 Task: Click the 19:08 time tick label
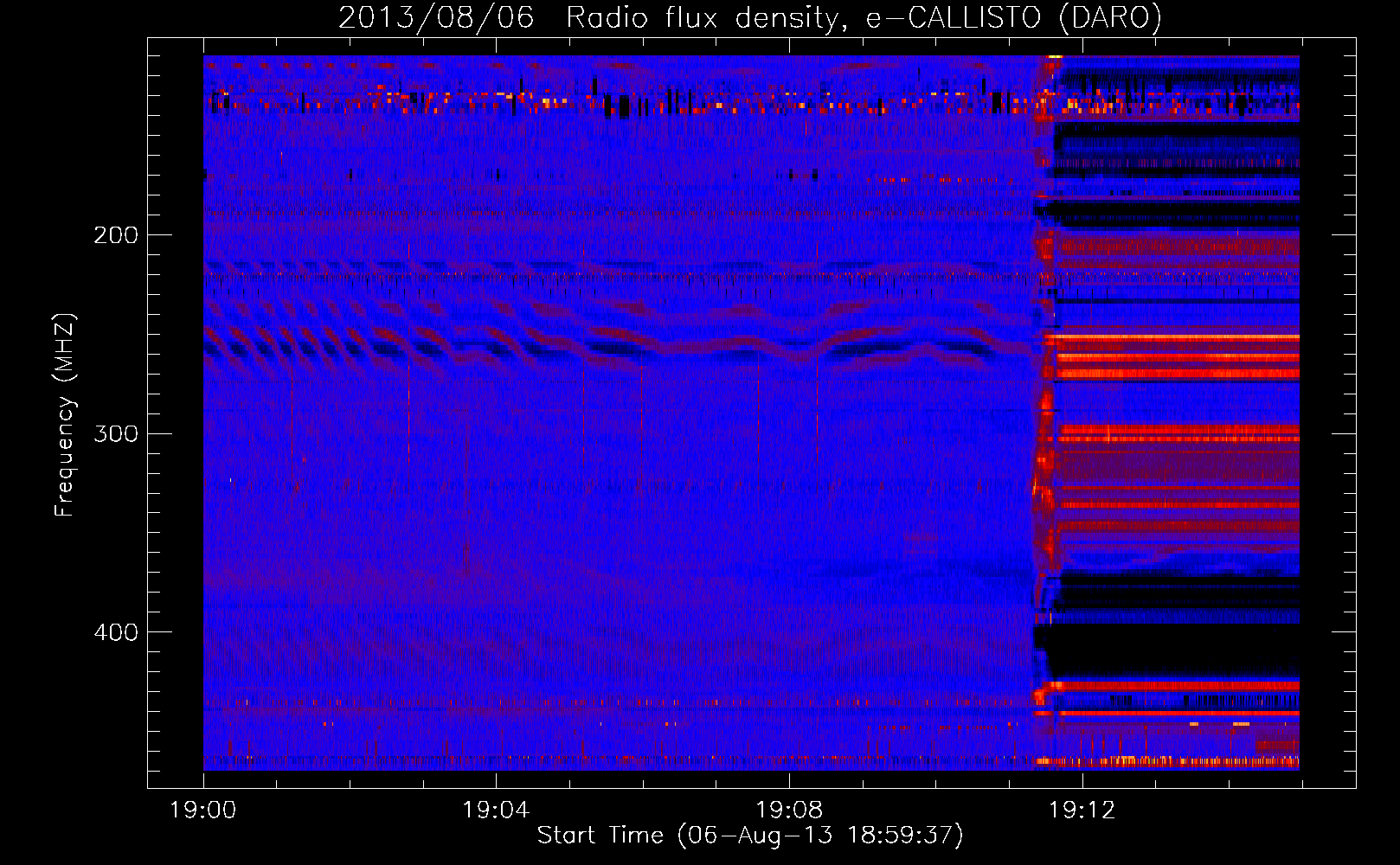[x=789, y=811]
